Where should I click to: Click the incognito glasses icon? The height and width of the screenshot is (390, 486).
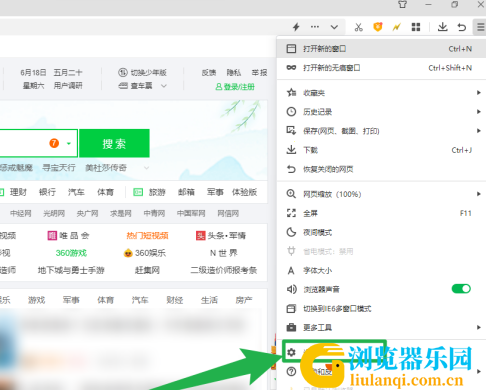coord(291,68)
